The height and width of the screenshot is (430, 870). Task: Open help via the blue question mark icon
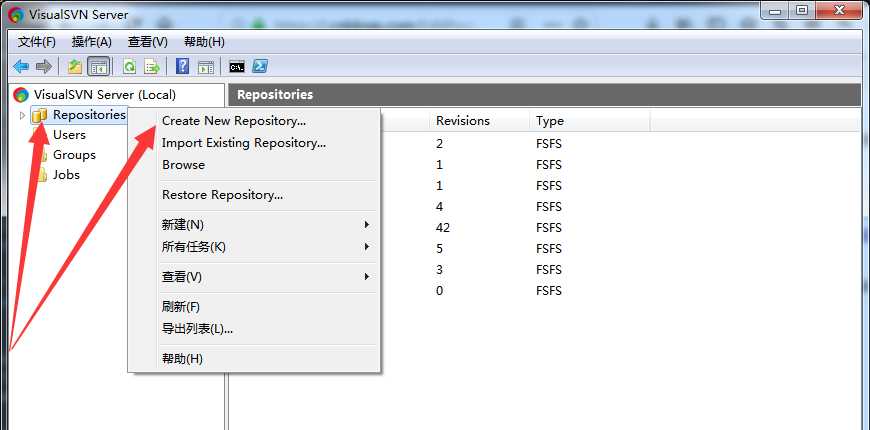[183, 67]
